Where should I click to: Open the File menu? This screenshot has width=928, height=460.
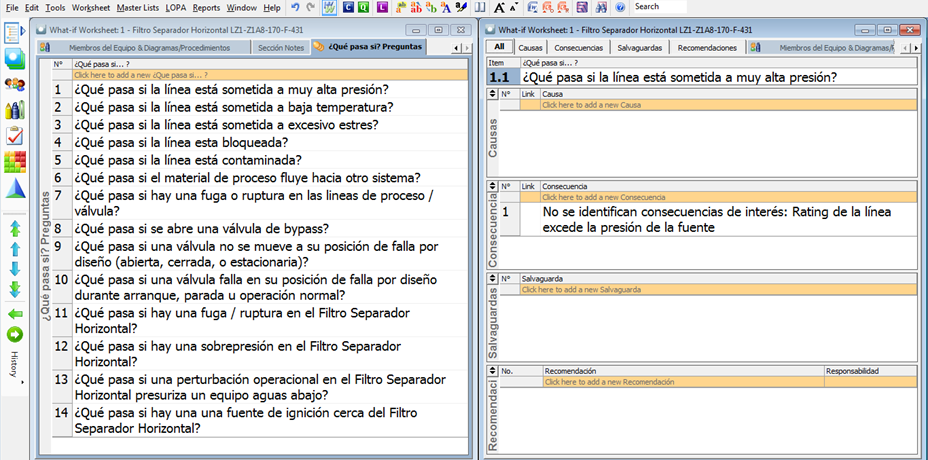(x=12, y=8)
